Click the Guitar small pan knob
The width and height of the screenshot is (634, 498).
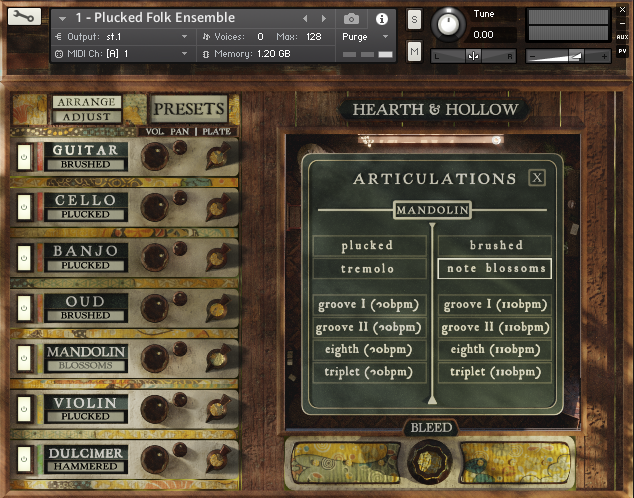180,148
